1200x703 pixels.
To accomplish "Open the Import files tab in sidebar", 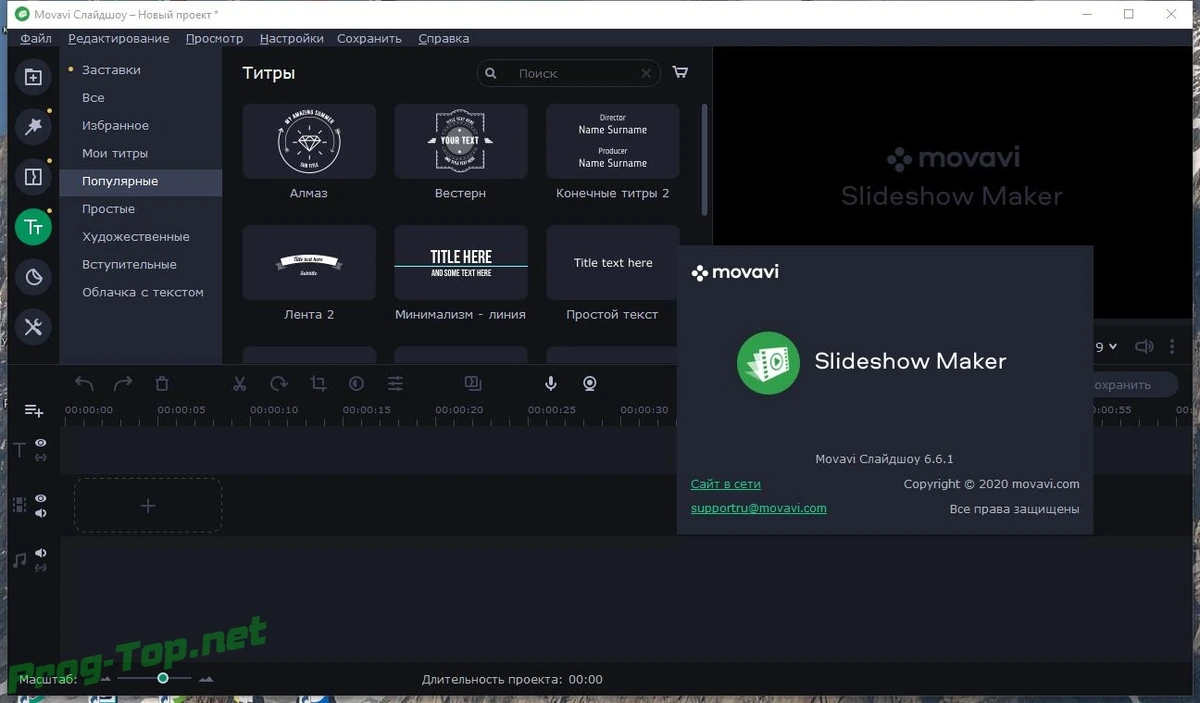I will (x=33, y=77).
